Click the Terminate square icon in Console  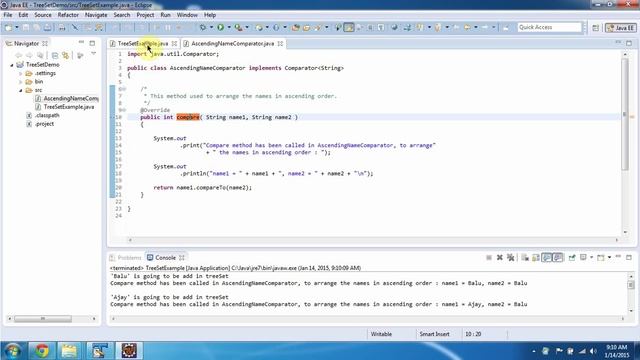489,258
